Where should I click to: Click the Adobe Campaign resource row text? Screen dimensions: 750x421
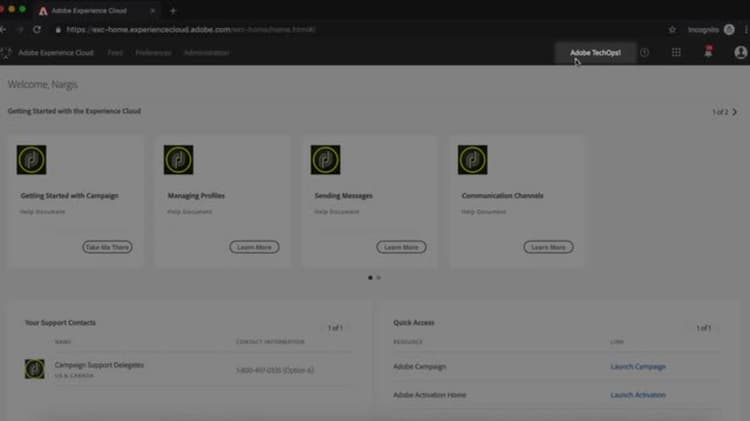click(x=419, y=366)
